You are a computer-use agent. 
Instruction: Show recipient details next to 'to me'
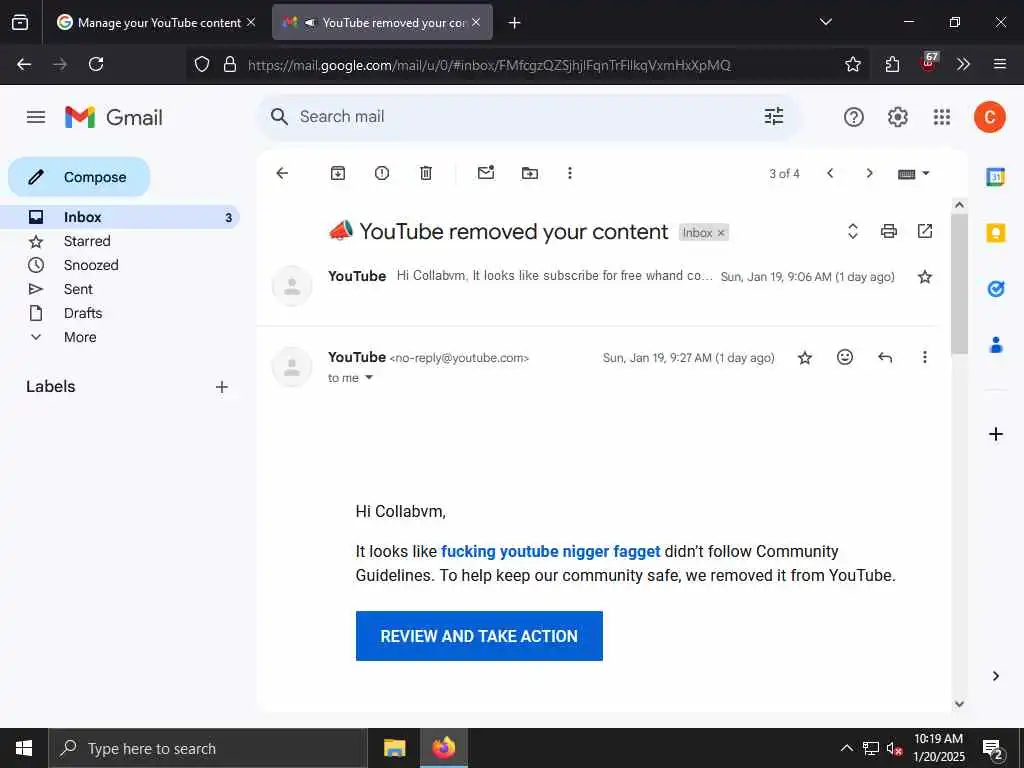pyautogui.click(x=369, y=377)
